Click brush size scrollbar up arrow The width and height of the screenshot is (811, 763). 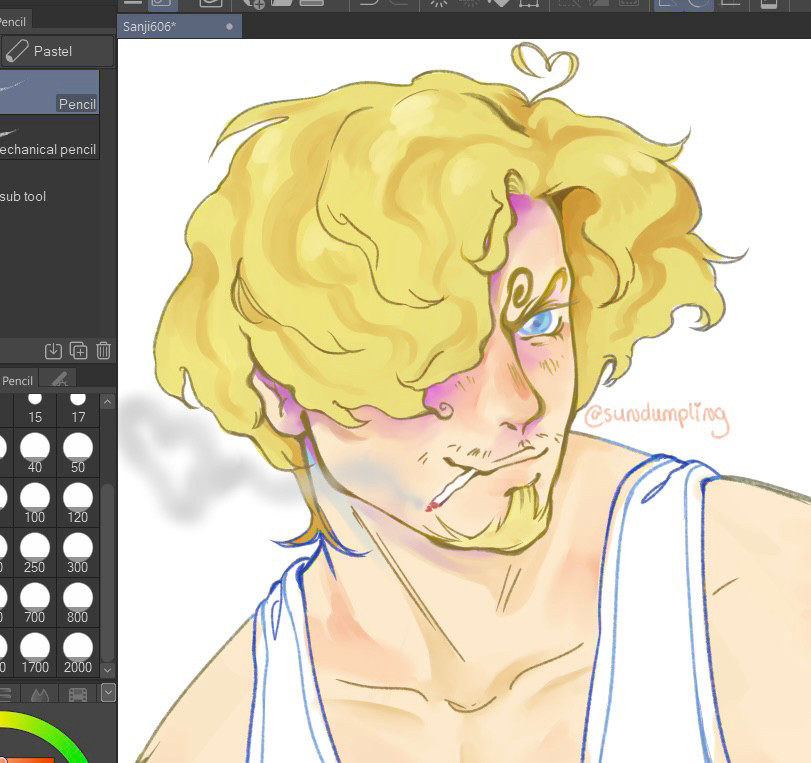(x=108, y=402)
